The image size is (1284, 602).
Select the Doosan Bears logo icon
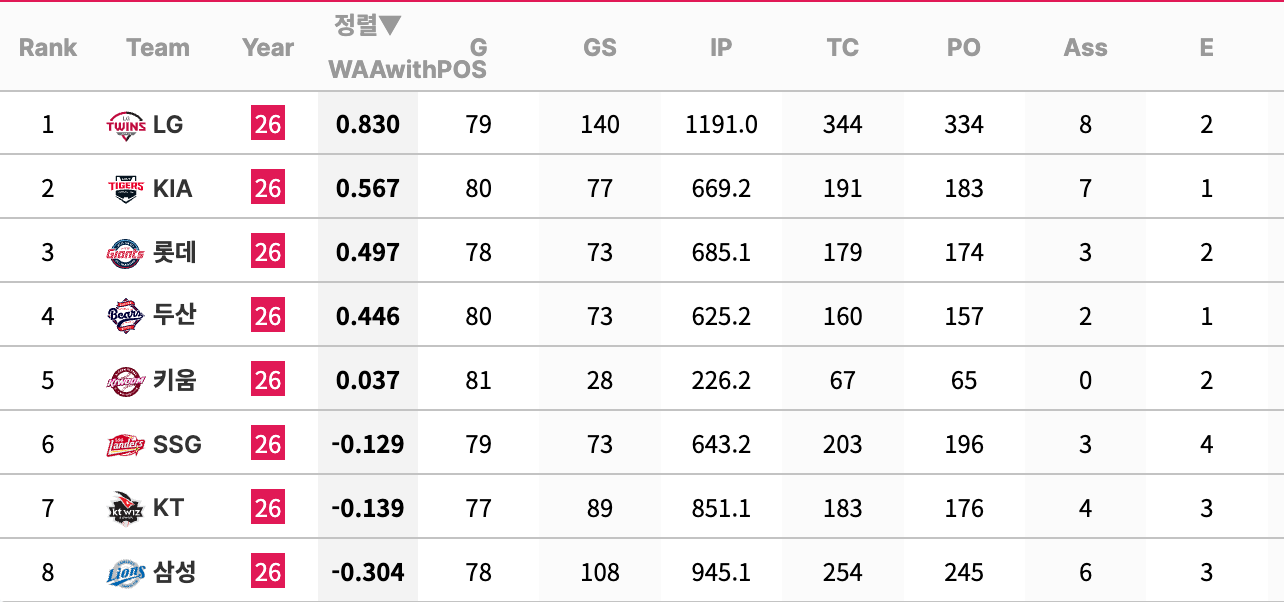coord(126,316)
